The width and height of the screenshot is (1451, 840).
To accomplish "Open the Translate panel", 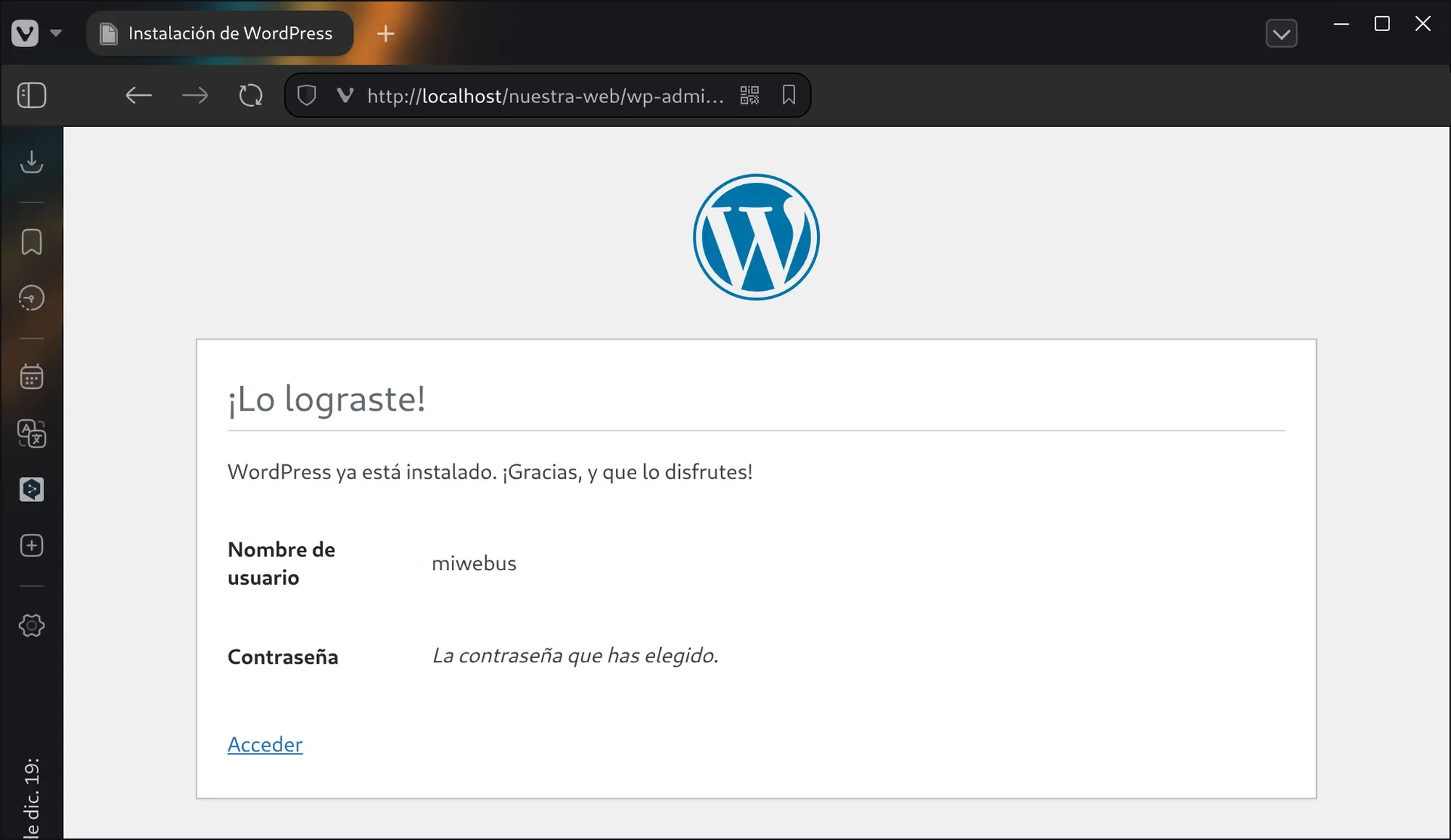I will 31,434.
